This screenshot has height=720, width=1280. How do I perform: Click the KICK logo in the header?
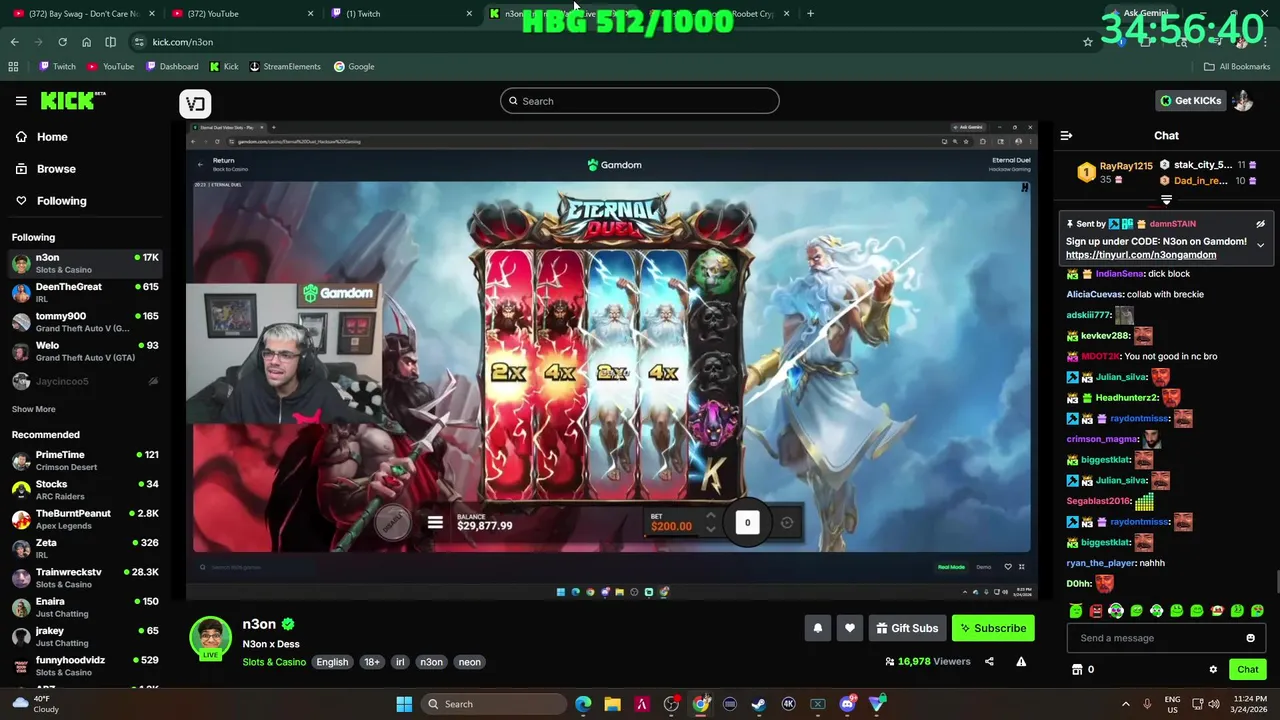[72, 101]
